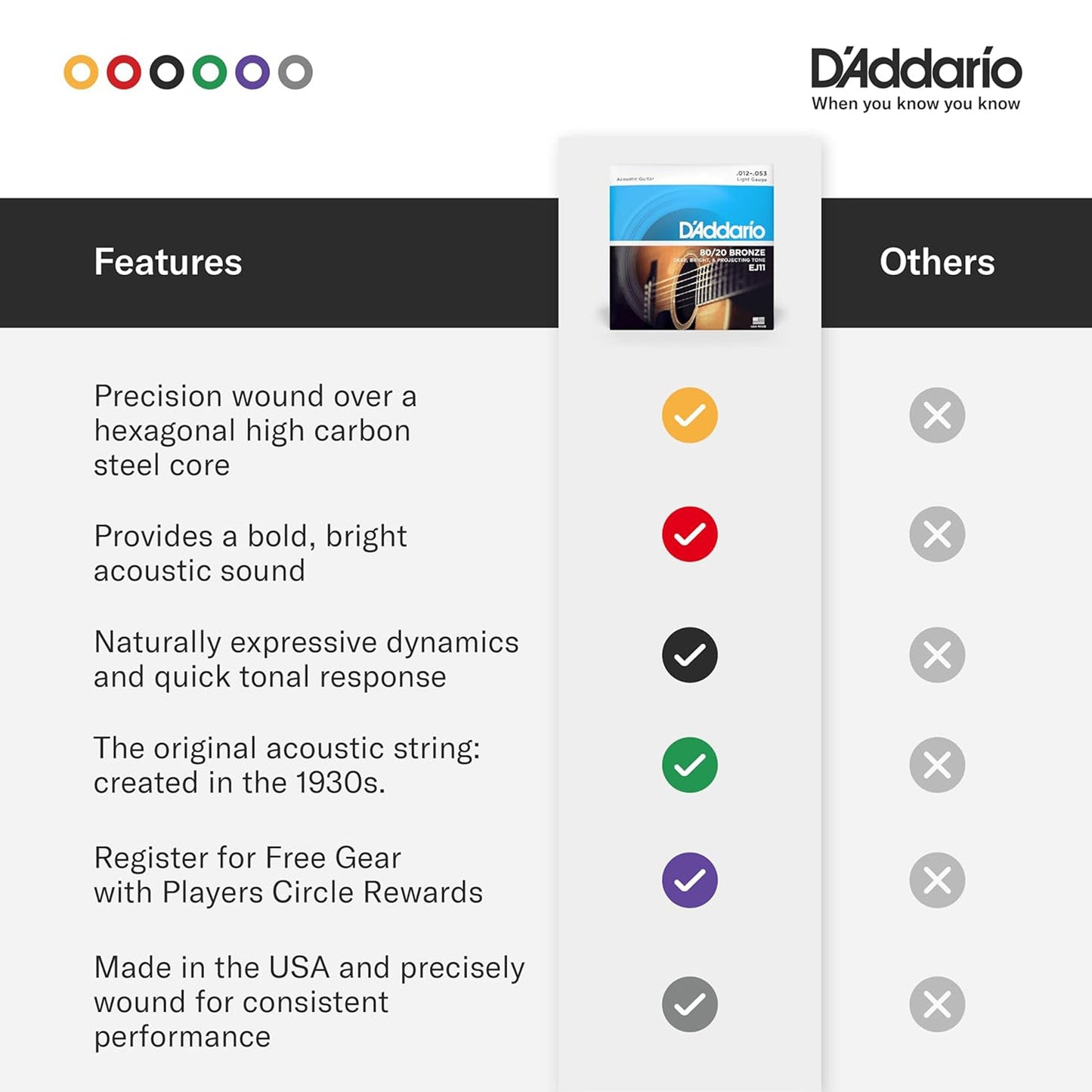Select the purple ring in the top color row
This screenshot has width=1092, height=1092.
252,73
